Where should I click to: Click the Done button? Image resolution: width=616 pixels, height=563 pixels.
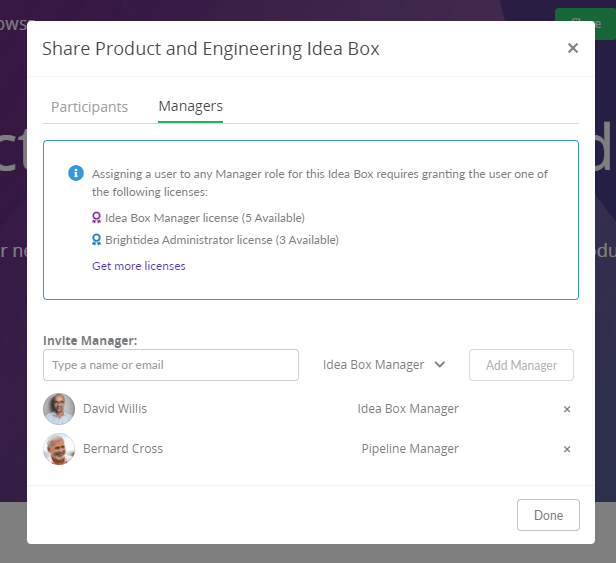click(548, 515)
